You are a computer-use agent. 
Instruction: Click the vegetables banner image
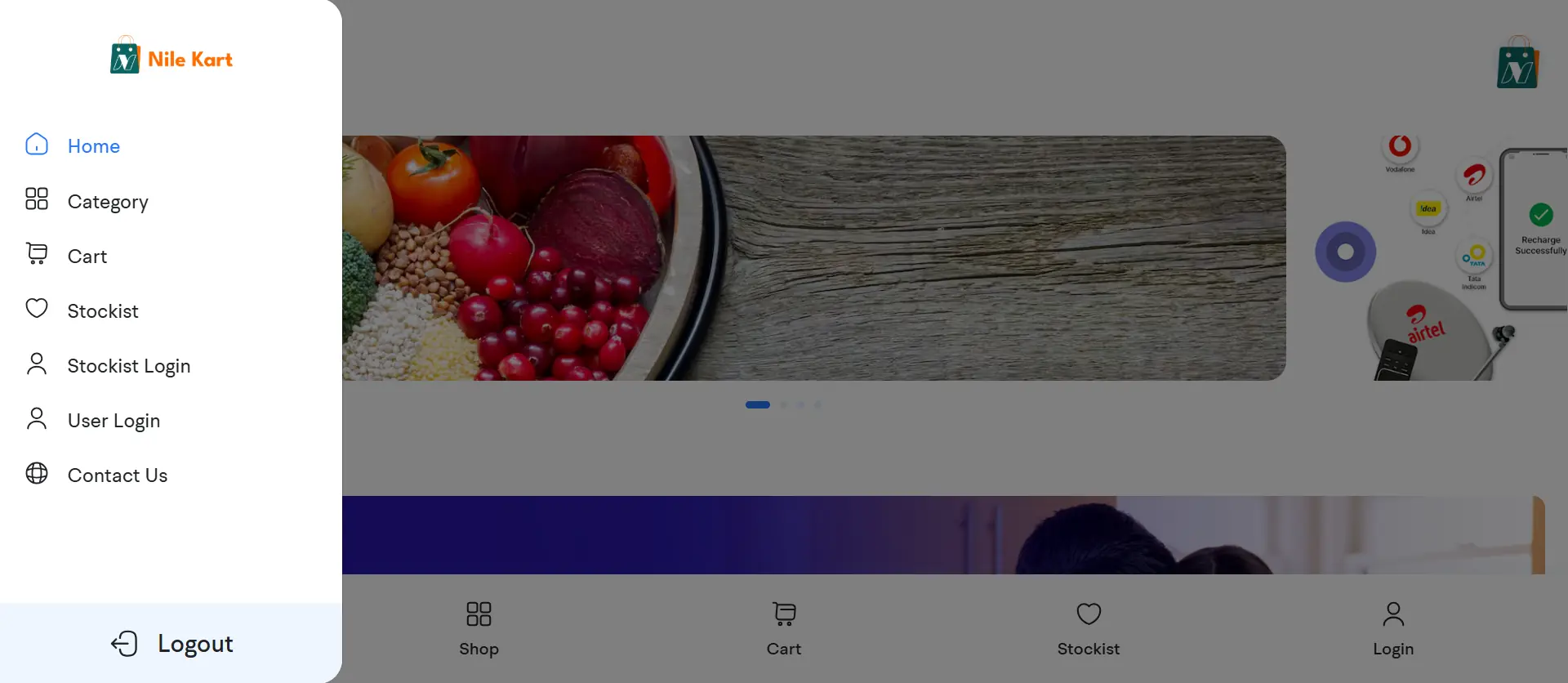(x=814, y=258)
